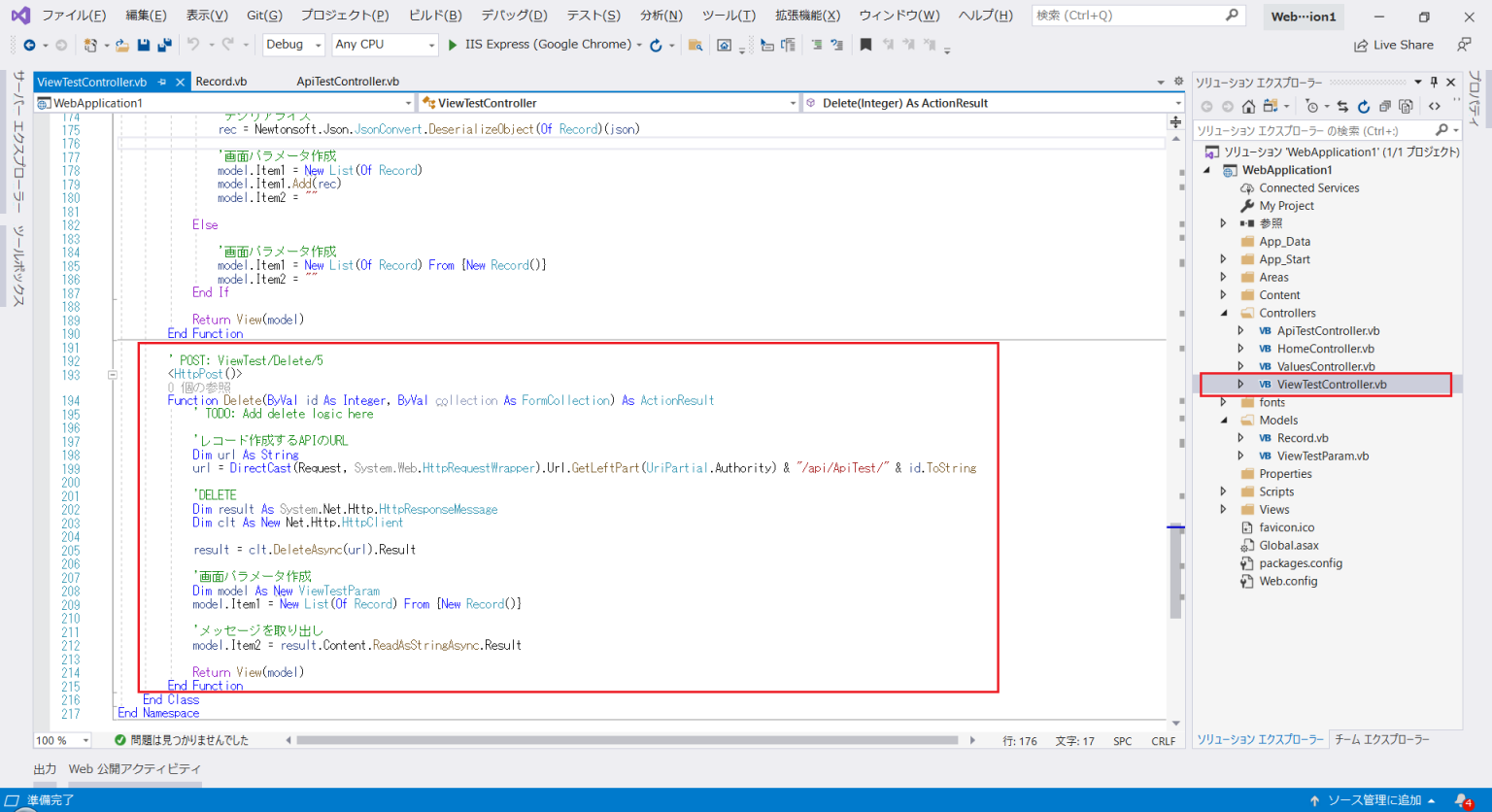
Task: Open the 100% editor zoom selector
Action: [60, 739]
